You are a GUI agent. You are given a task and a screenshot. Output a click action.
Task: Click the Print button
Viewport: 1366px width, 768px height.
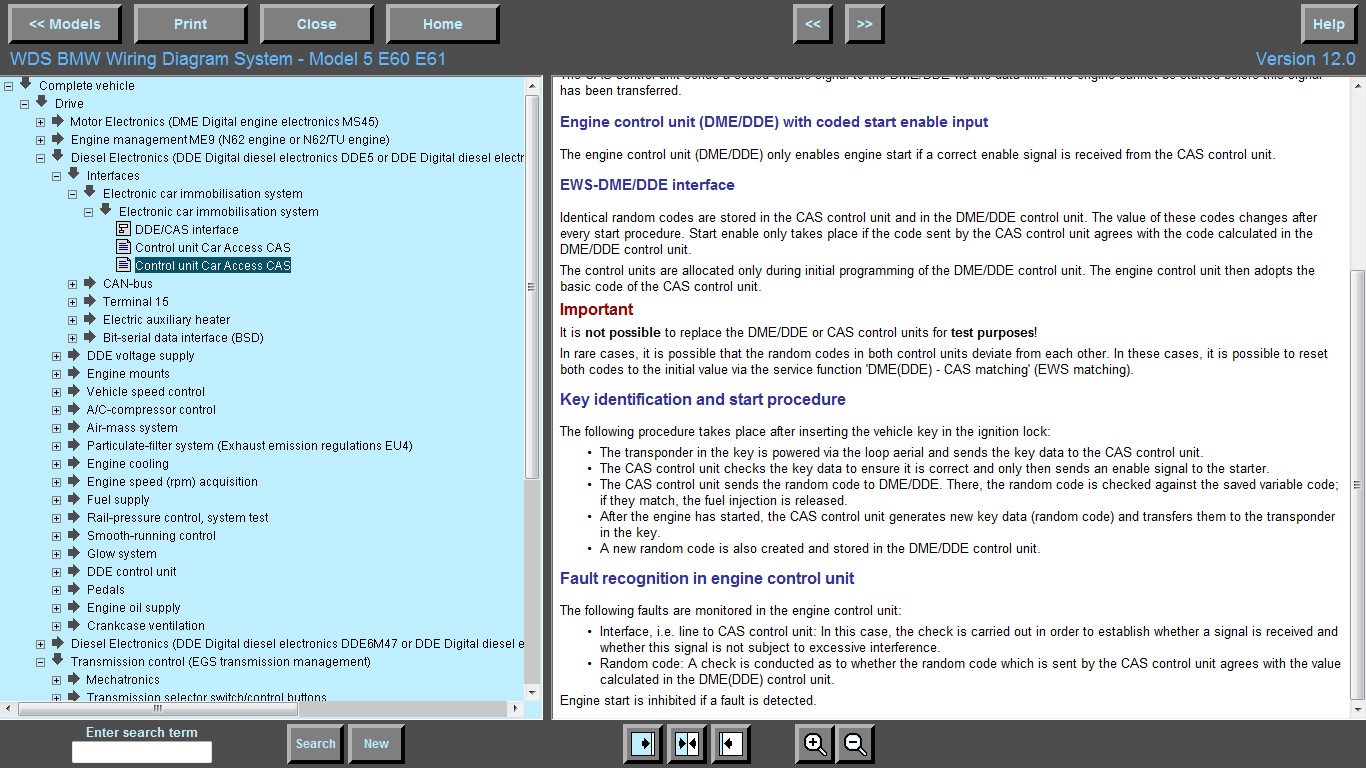(190, 24)
